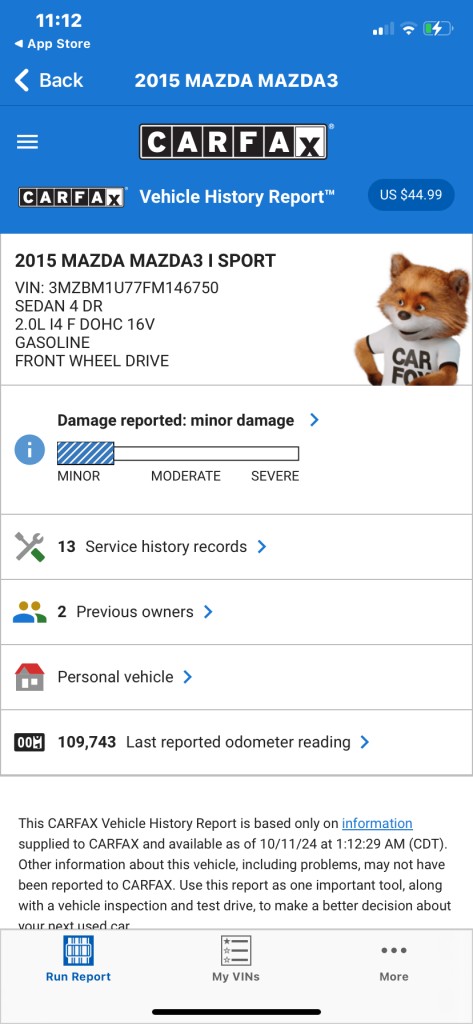The width and height of the screenshot is (473, 1024).
Task: Tap the house personal vehicle icon
Action: (x=29, y=677)
